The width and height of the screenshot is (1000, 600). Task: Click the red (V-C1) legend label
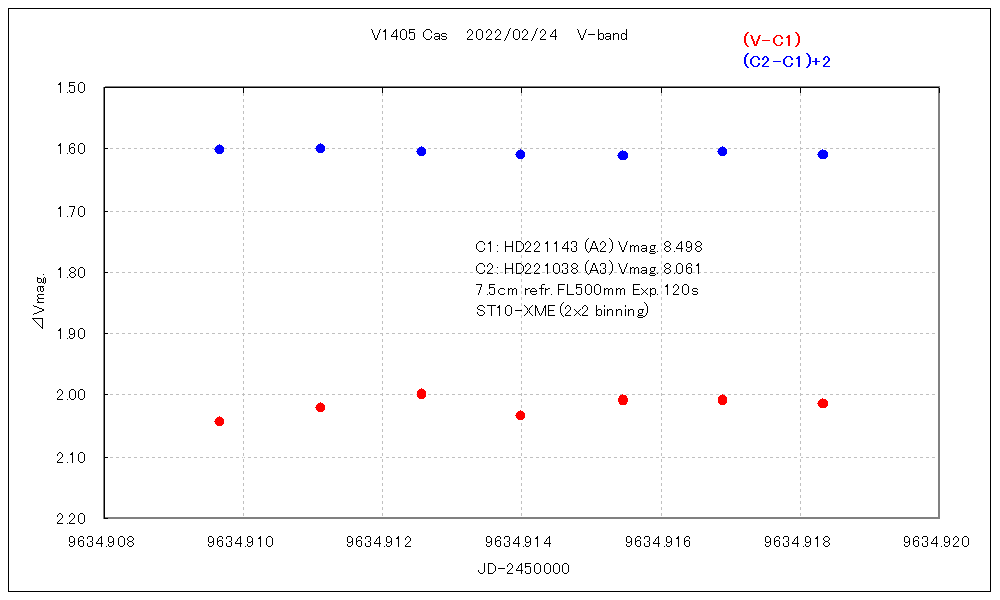click(771, 40)
